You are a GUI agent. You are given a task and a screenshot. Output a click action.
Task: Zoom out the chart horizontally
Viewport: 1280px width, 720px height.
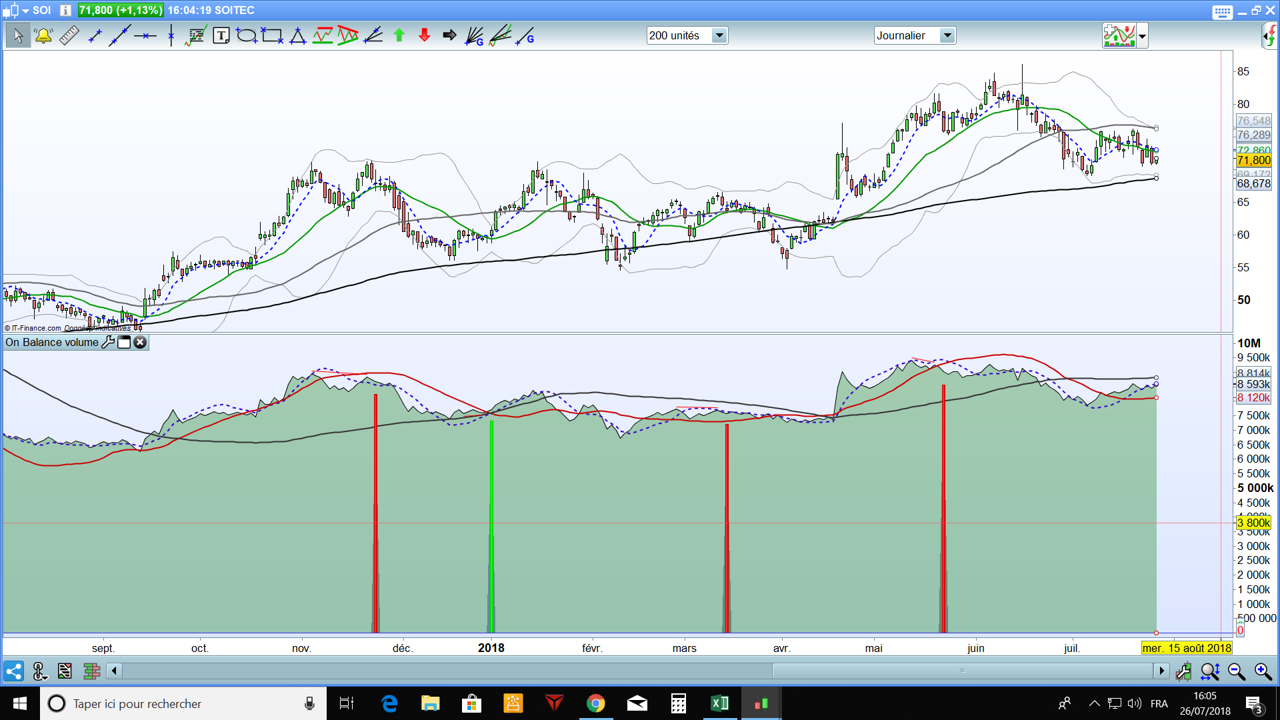[x=1236, y=671]
